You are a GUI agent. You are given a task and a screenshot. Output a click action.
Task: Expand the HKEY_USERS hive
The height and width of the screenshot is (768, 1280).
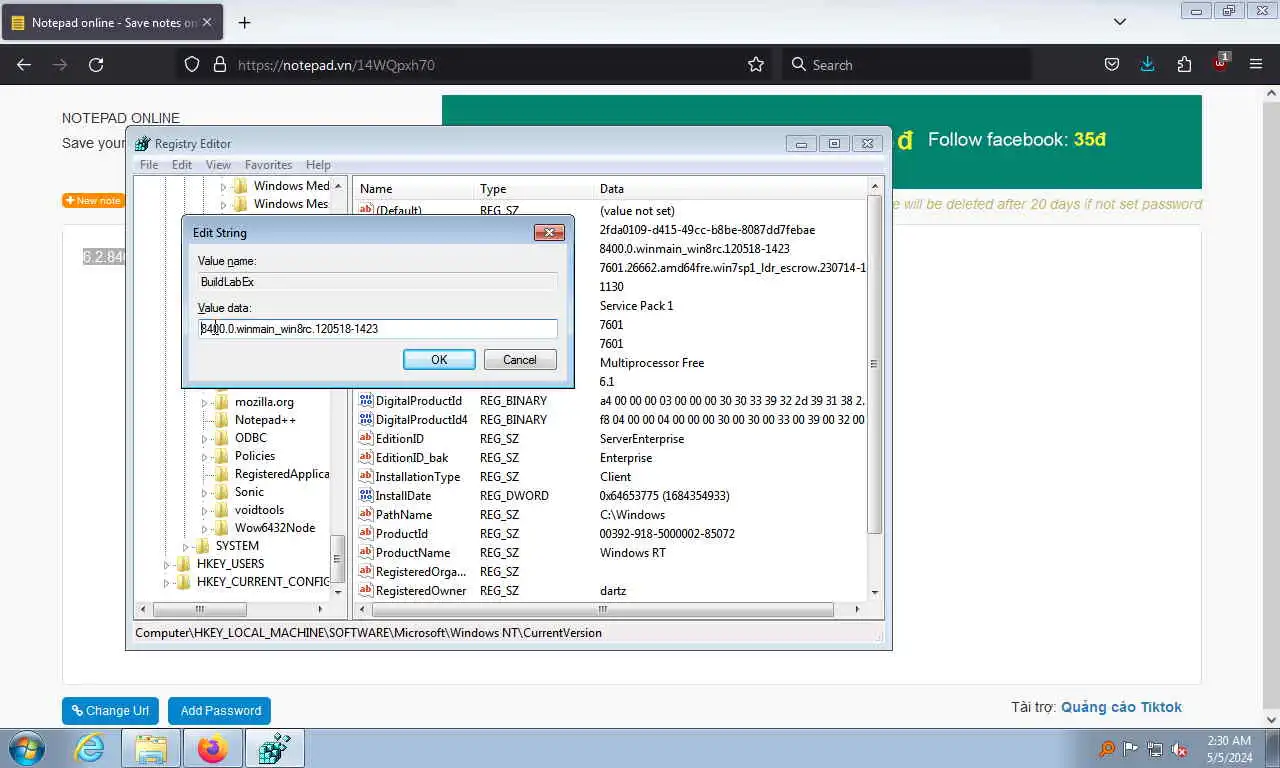tap(167, 564)
